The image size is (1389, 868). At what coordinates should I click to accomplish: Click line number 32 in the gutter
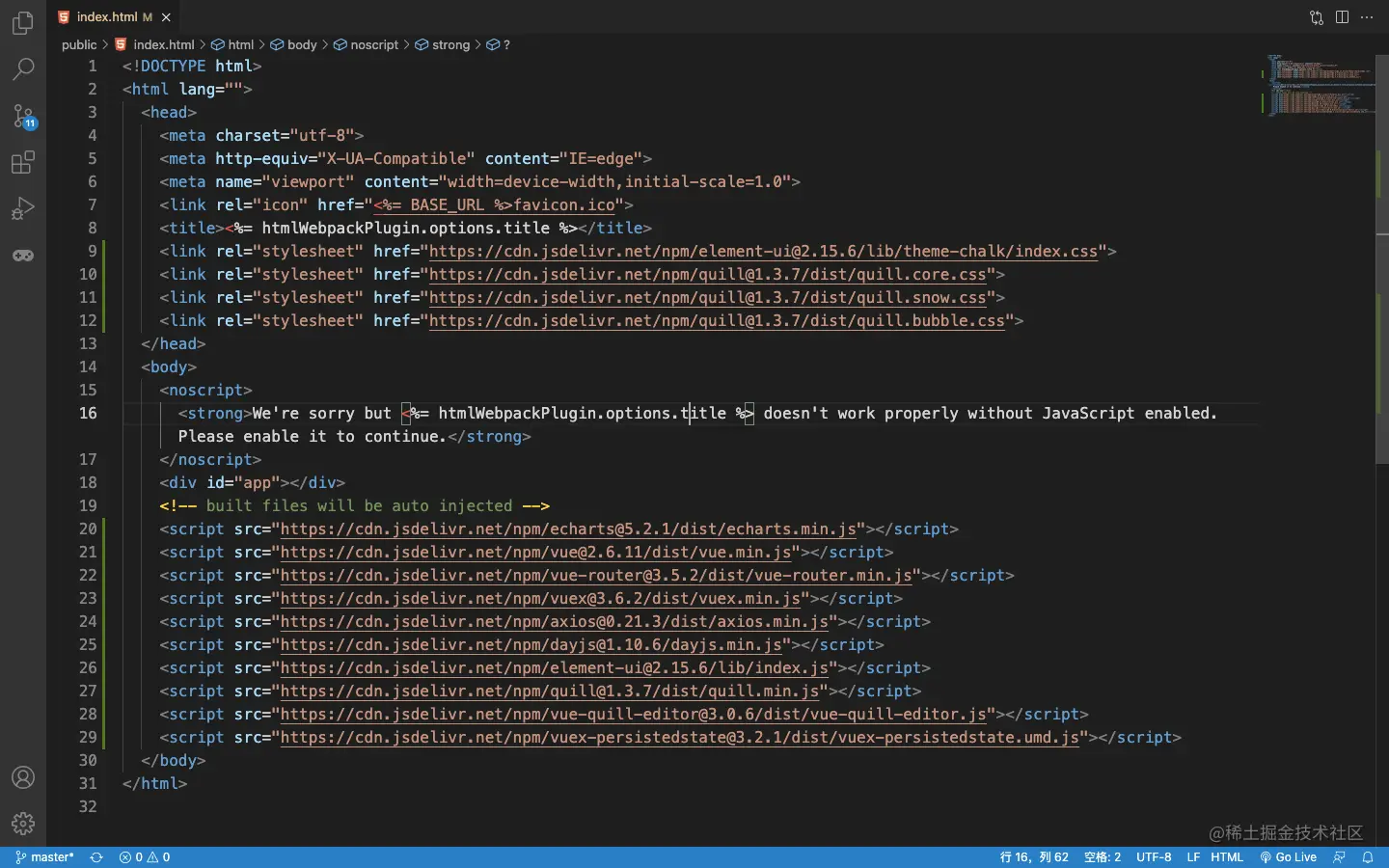pyautogui.click(x=88, y=807)
